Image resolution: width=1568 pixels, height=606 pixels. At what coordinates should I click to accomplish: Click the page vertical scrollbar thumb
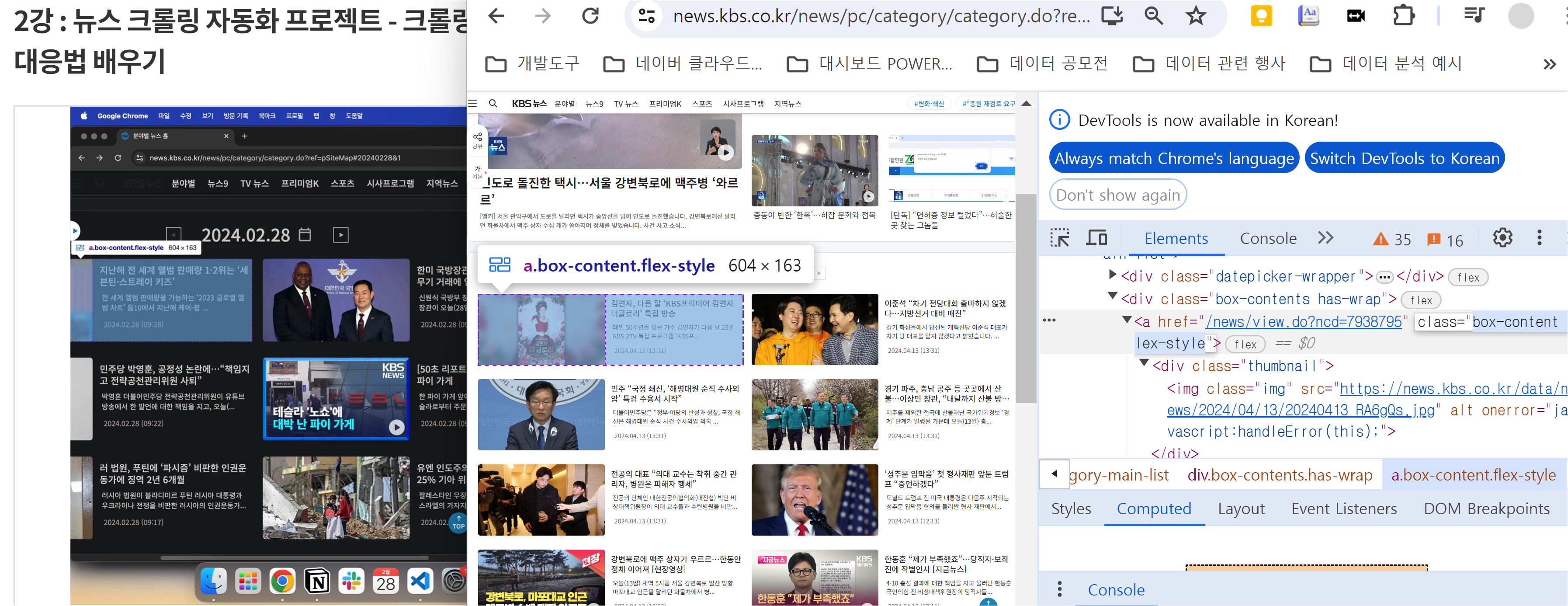[1027, 299]
